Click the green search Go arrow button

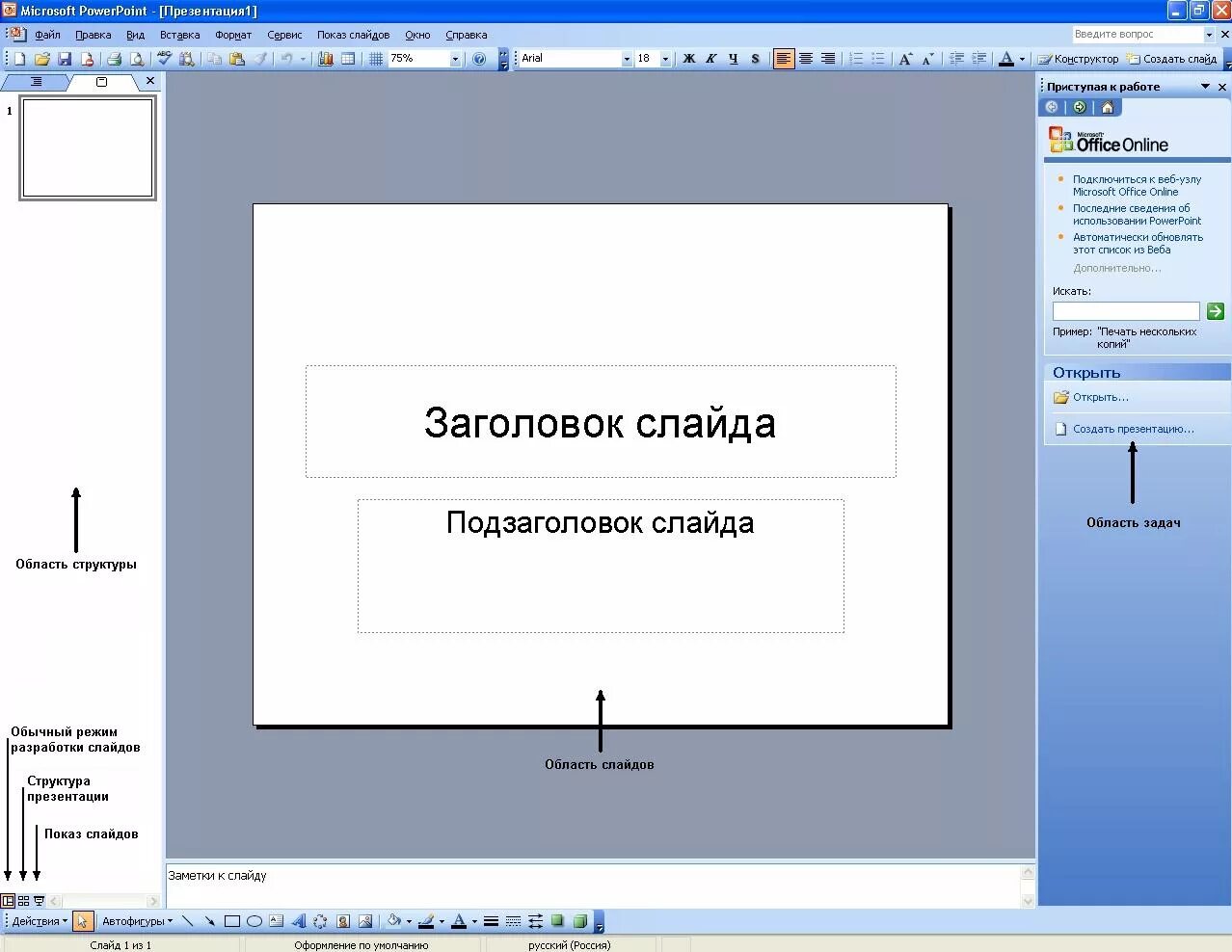tap(1216, 311)
